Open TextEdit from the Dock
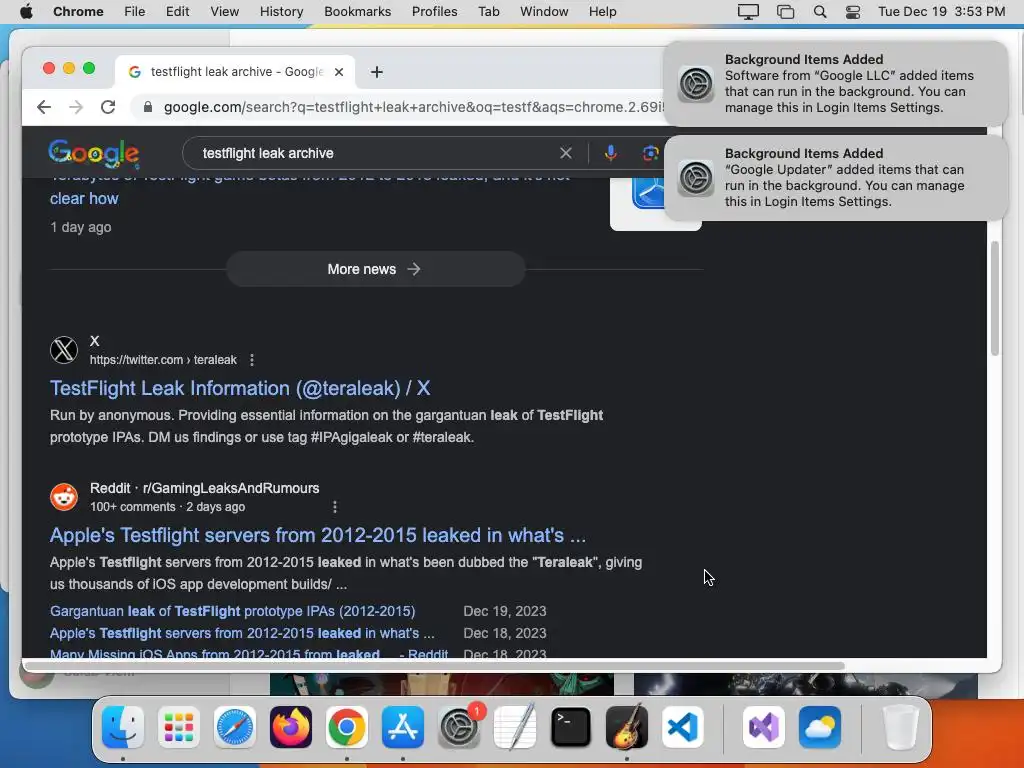Viewport: 1024px width, 768px height. [515, 727]
